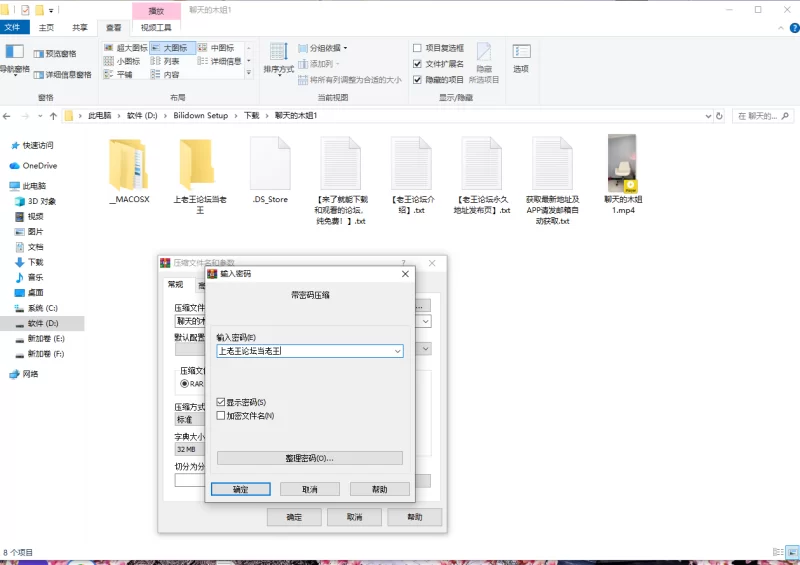Click the up-one-level arrow beside address bar
Image resolution: width=800 pixels, height=565 pixels.
pos(51,116)
